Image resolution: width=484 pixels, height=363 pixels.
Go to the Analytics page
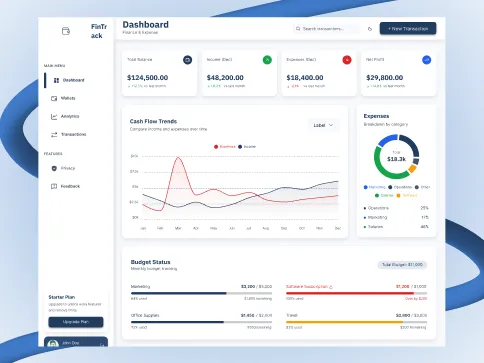click(x=70, y=116)
